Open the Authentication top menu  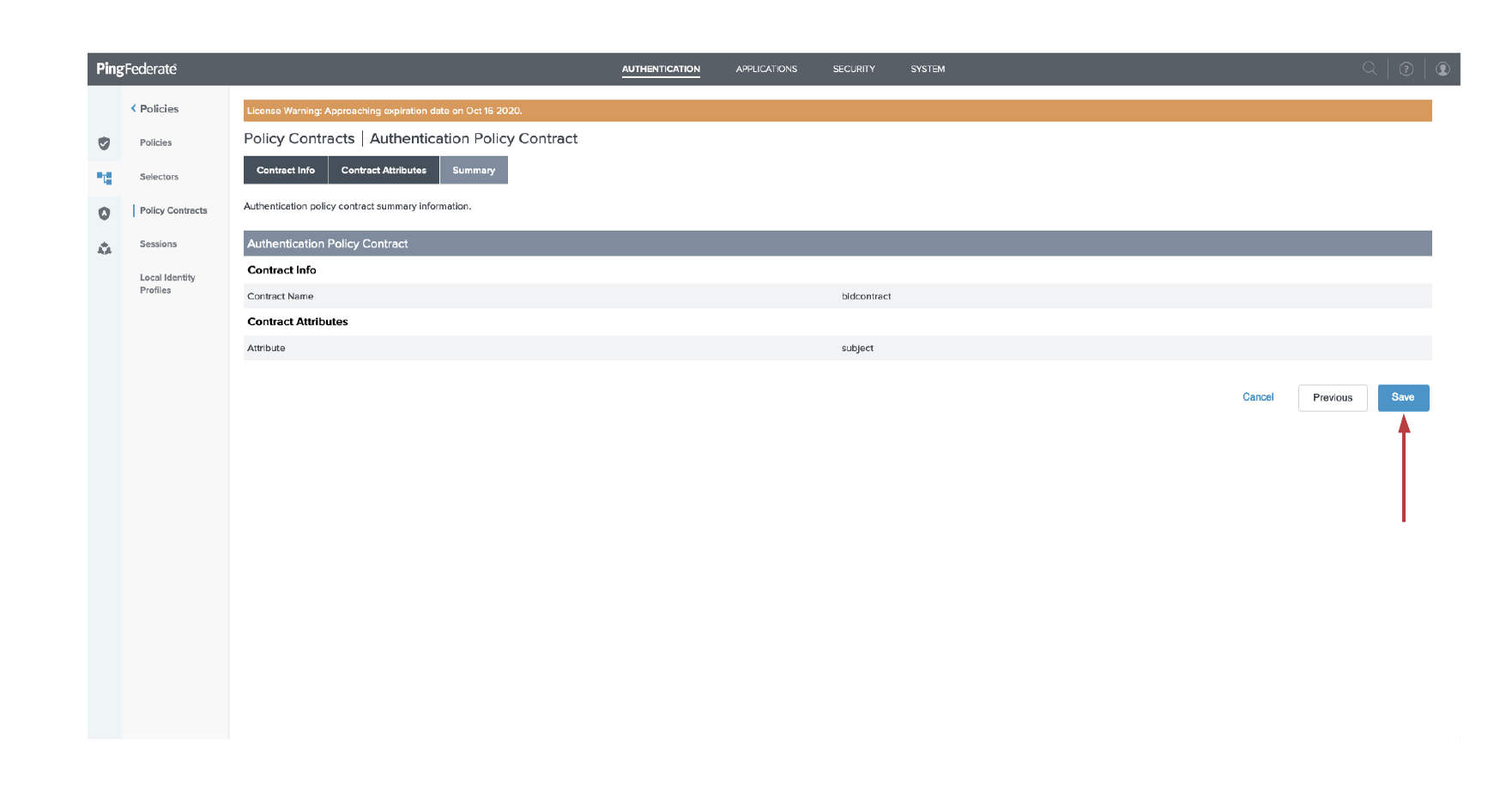661,70
